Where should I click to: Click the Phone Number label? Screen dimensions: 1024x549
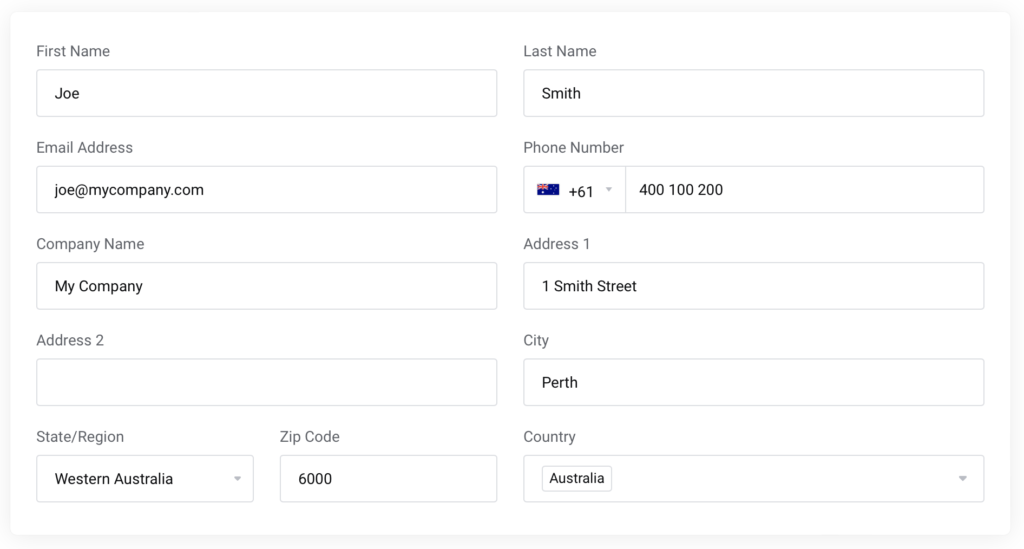tap(573, 148)
